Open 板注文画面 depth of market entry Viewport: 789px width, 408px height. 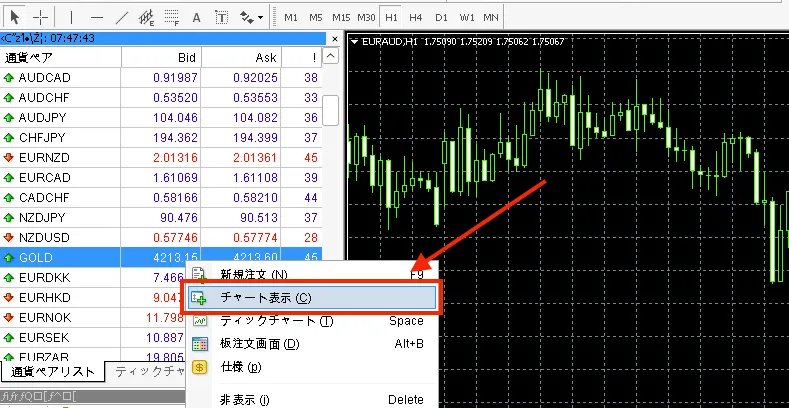[259, 344]
